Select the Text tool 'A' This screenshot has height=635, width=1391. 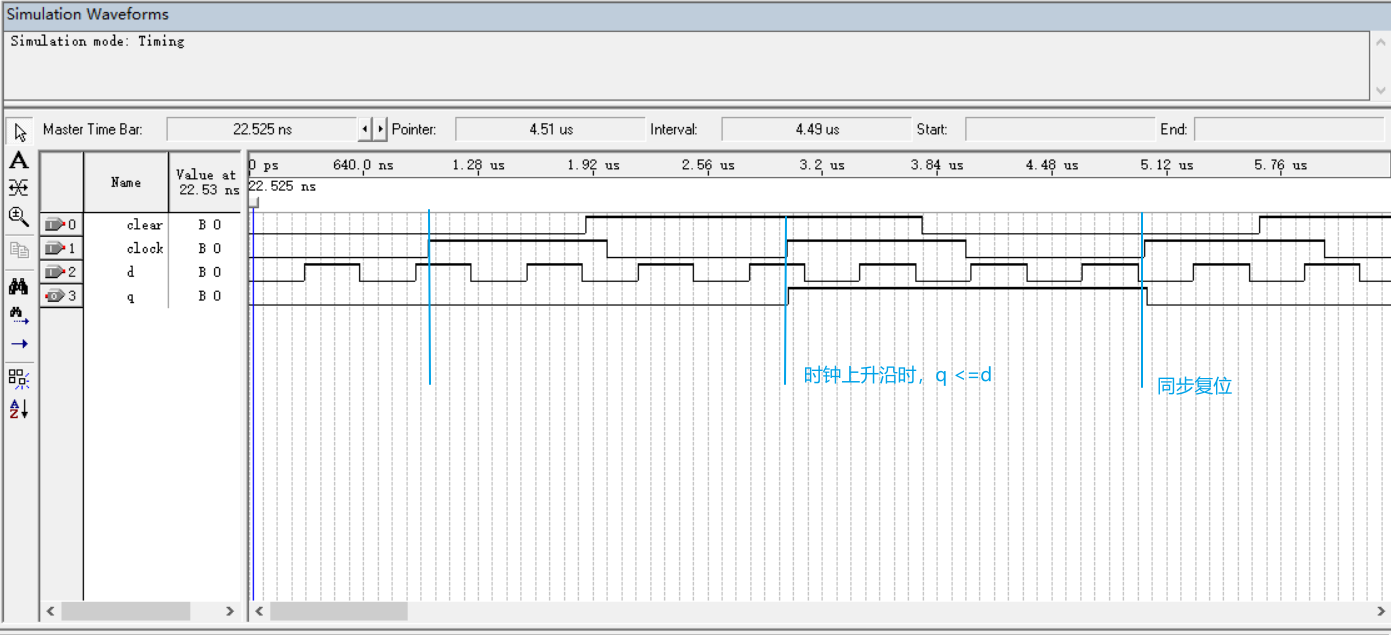tap(19, 160)
